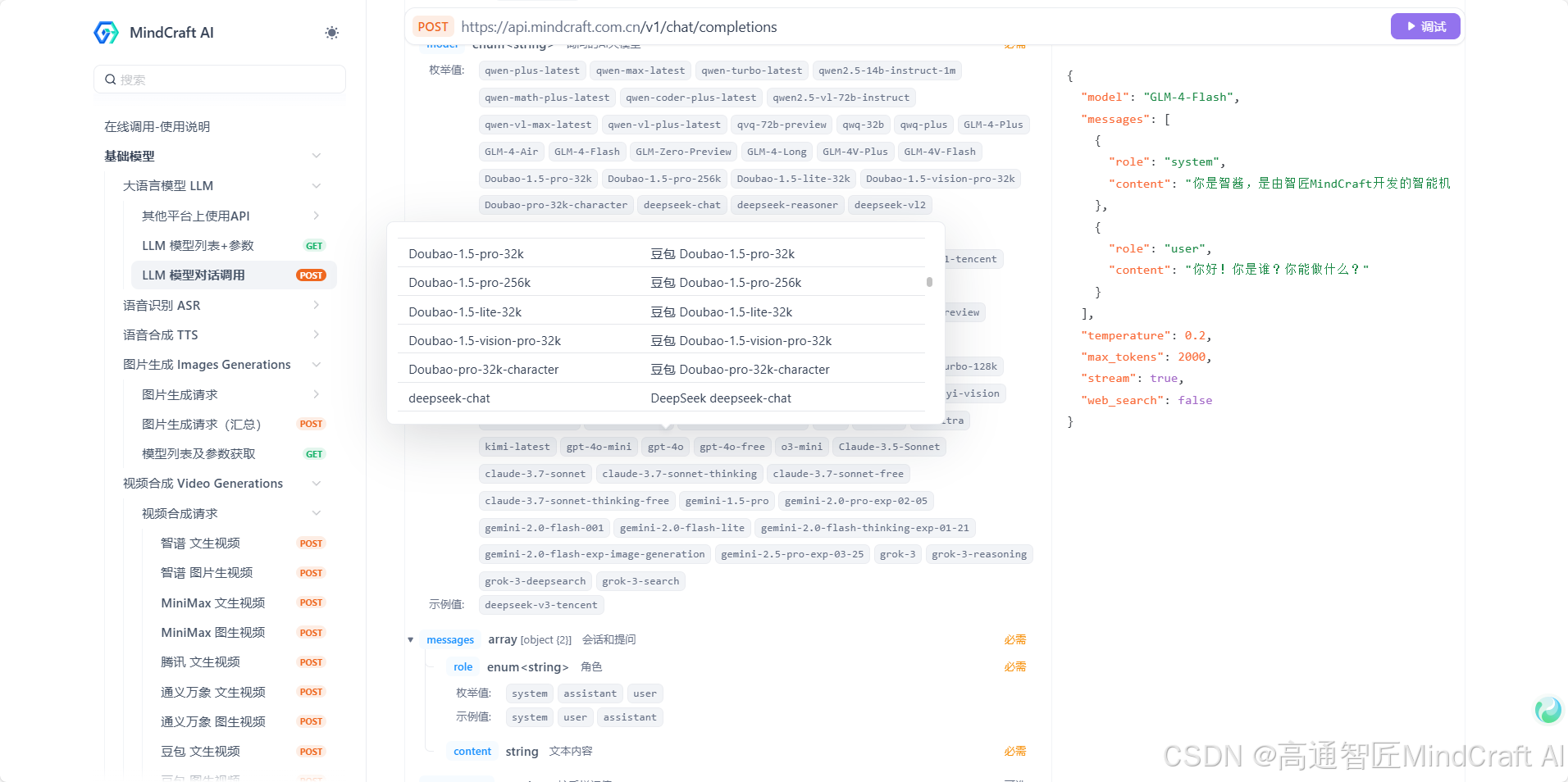The width and height of the screenshot is (1568, 782).
Task: Expand 语音合成 TTS arrow
Action: 317,334
